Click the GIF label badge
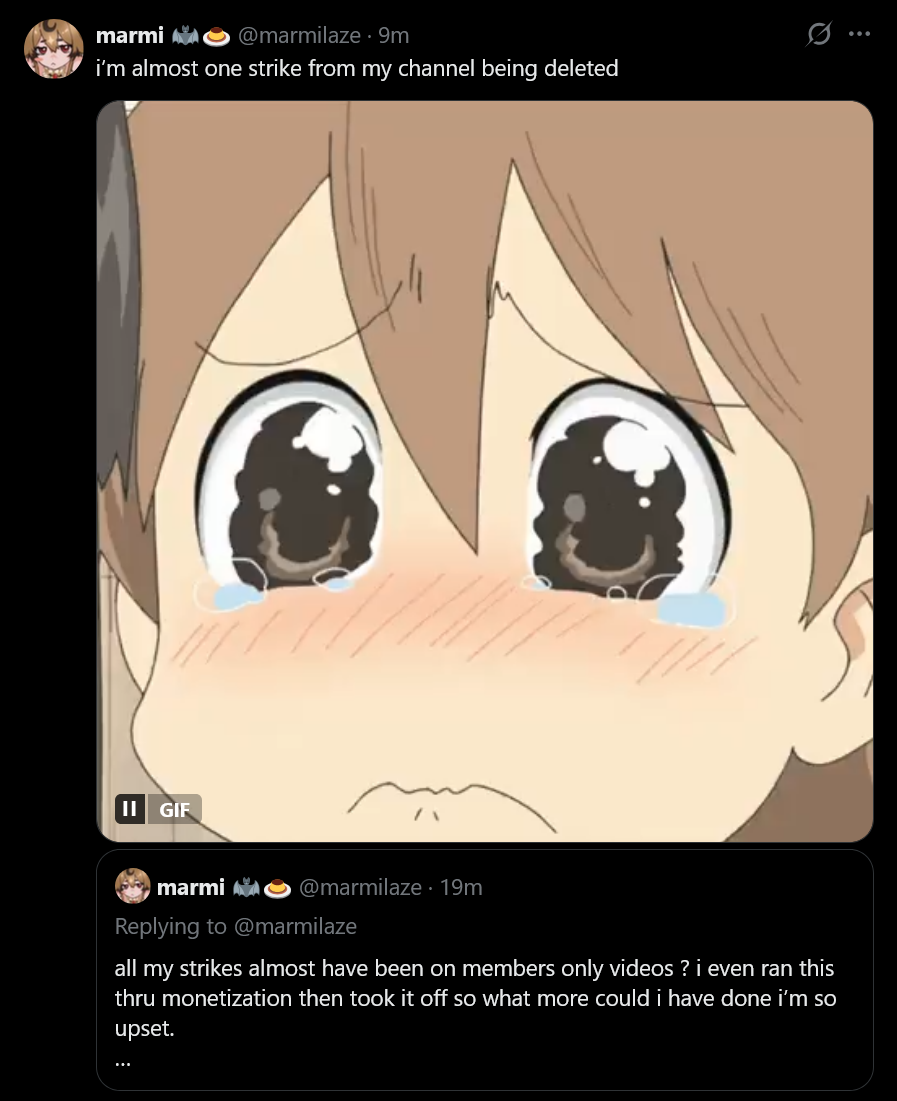 pos(174,809)
